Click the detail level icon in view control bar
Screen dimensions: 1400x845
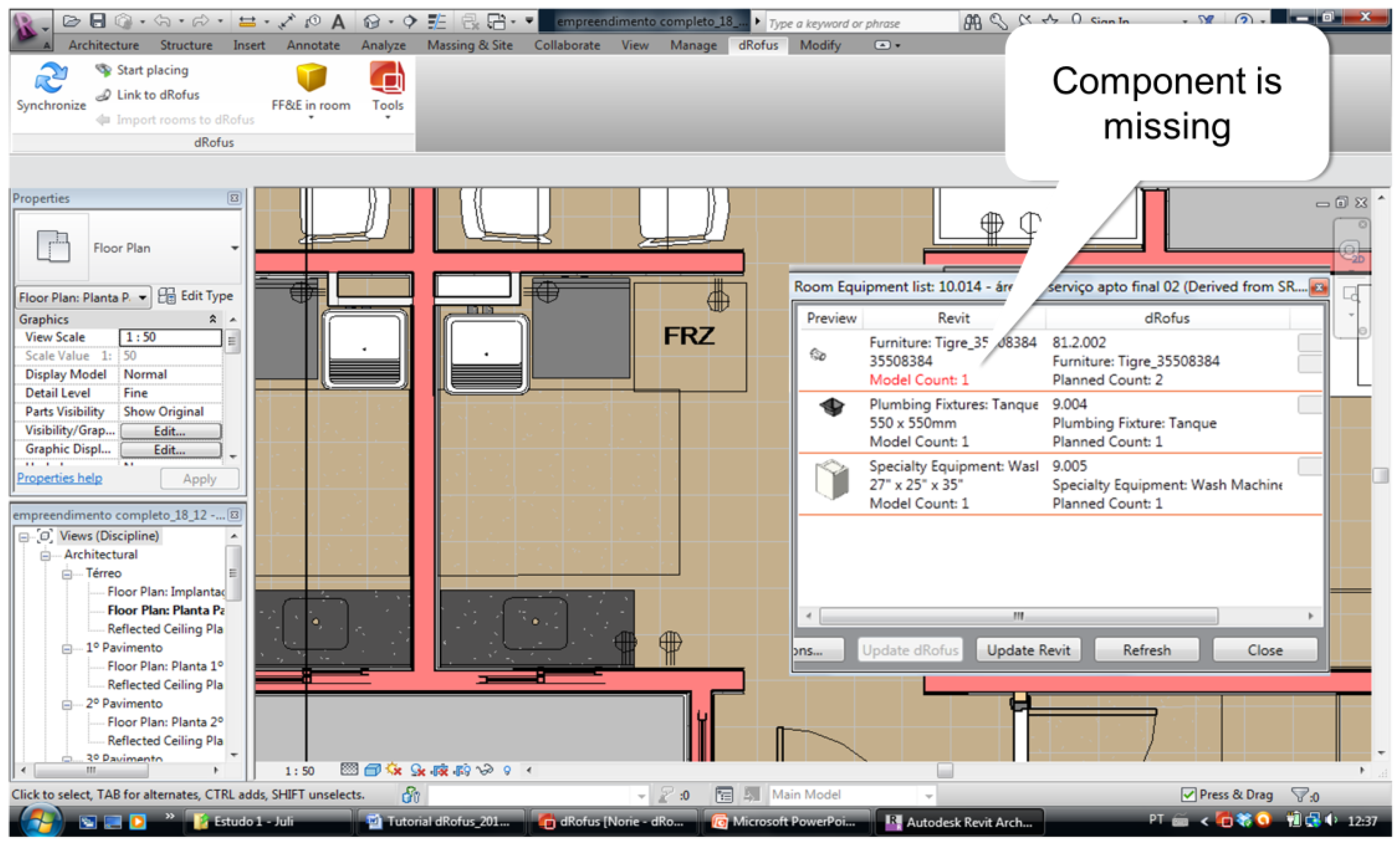(349, 769)
